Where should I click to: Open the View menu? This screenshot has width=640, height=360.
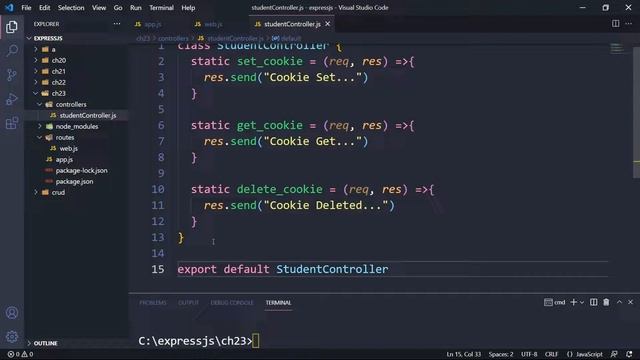[99, 8]
